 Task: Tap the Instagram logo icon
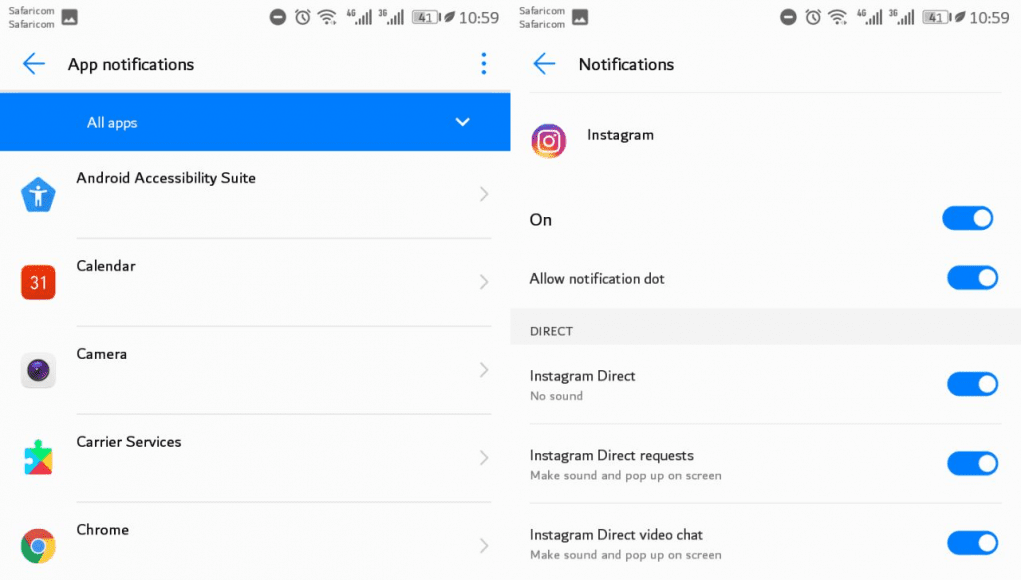click(548, 141)
